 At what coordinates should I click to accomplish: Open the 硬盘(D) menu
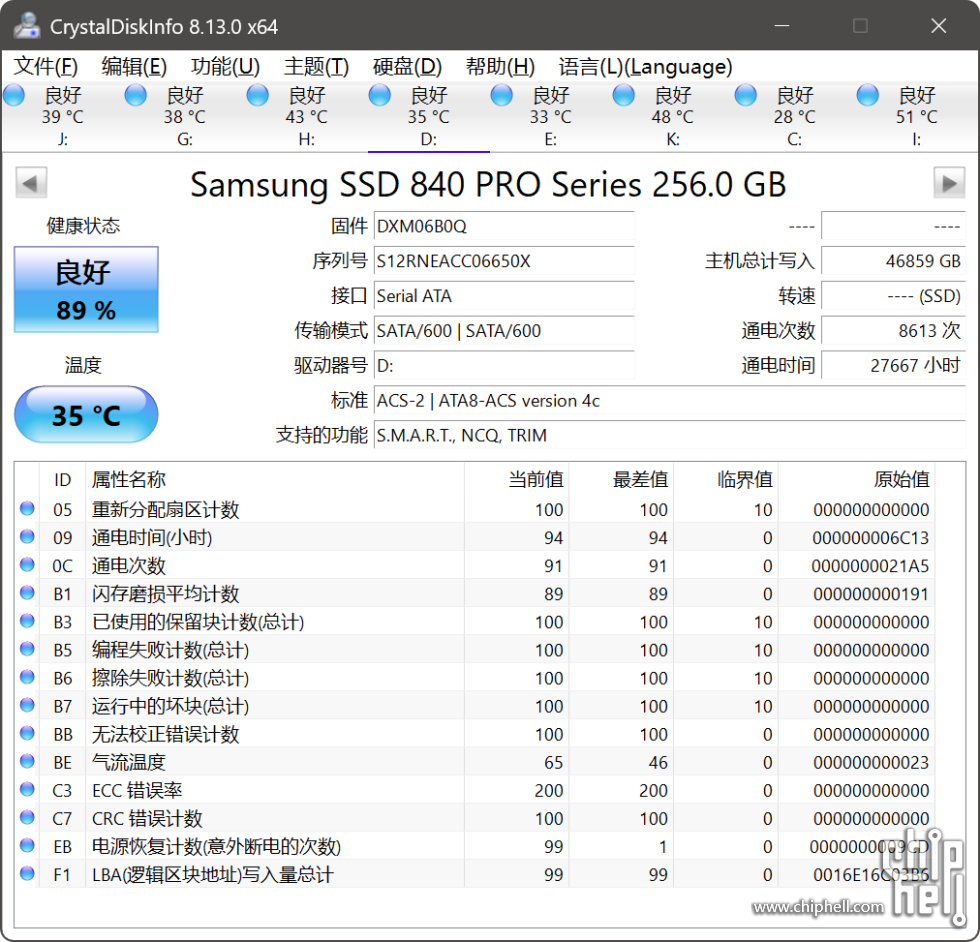(408, 66)
